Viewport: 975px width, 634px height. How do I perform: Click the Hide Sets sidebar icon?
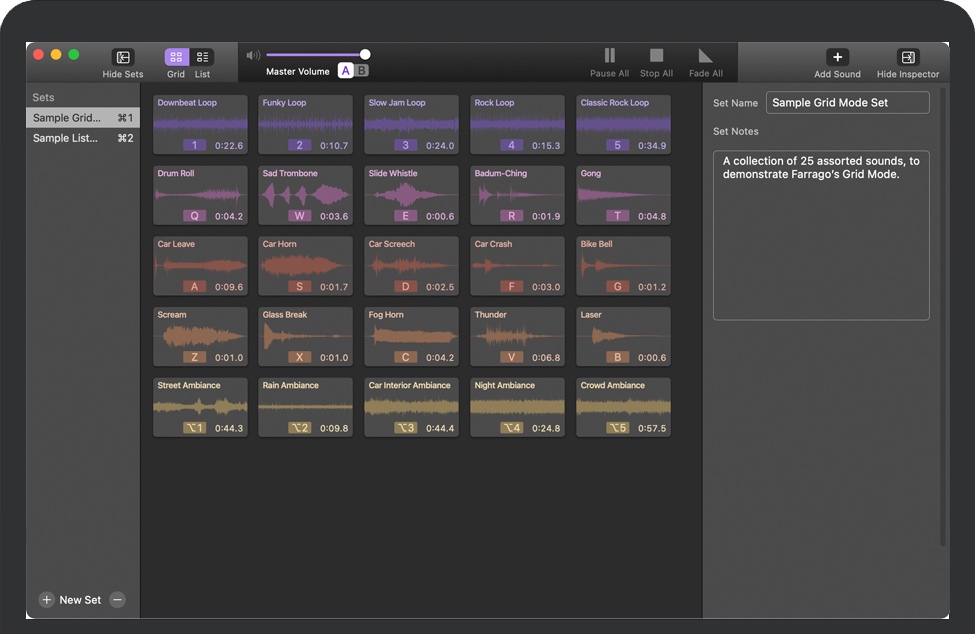coord(123,58)
